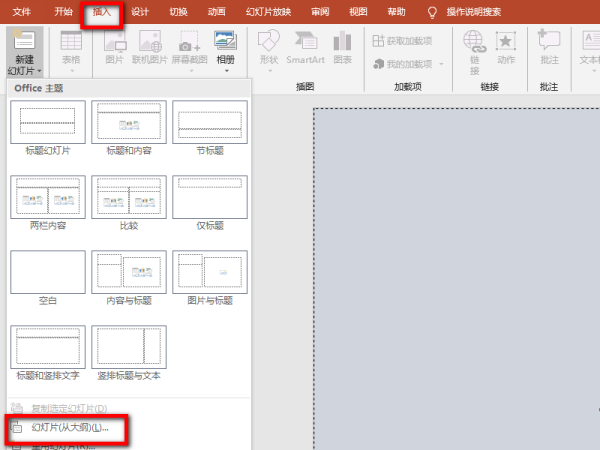Select Slides from Outline (幻灯片(从大纲)) option
The height and width of the screenshot is (450, 600).
tap(70, 427)
